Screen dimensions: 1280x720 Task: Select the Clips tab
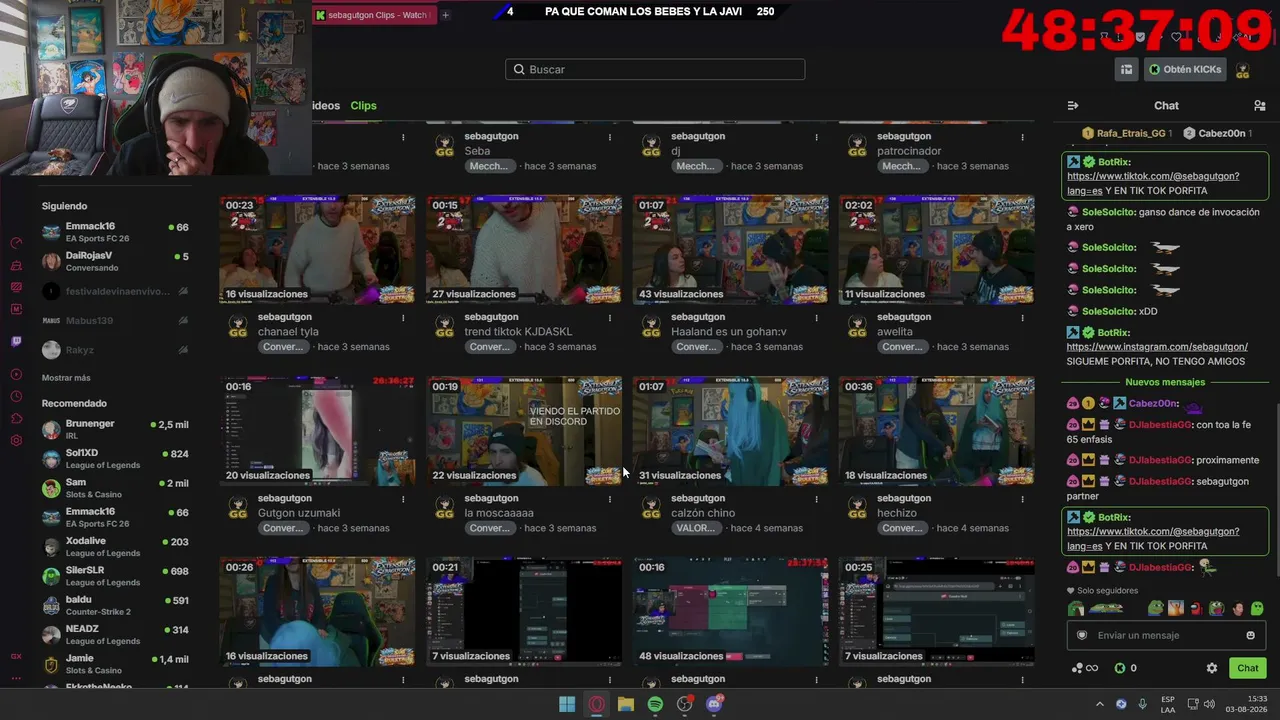point(363,105)
